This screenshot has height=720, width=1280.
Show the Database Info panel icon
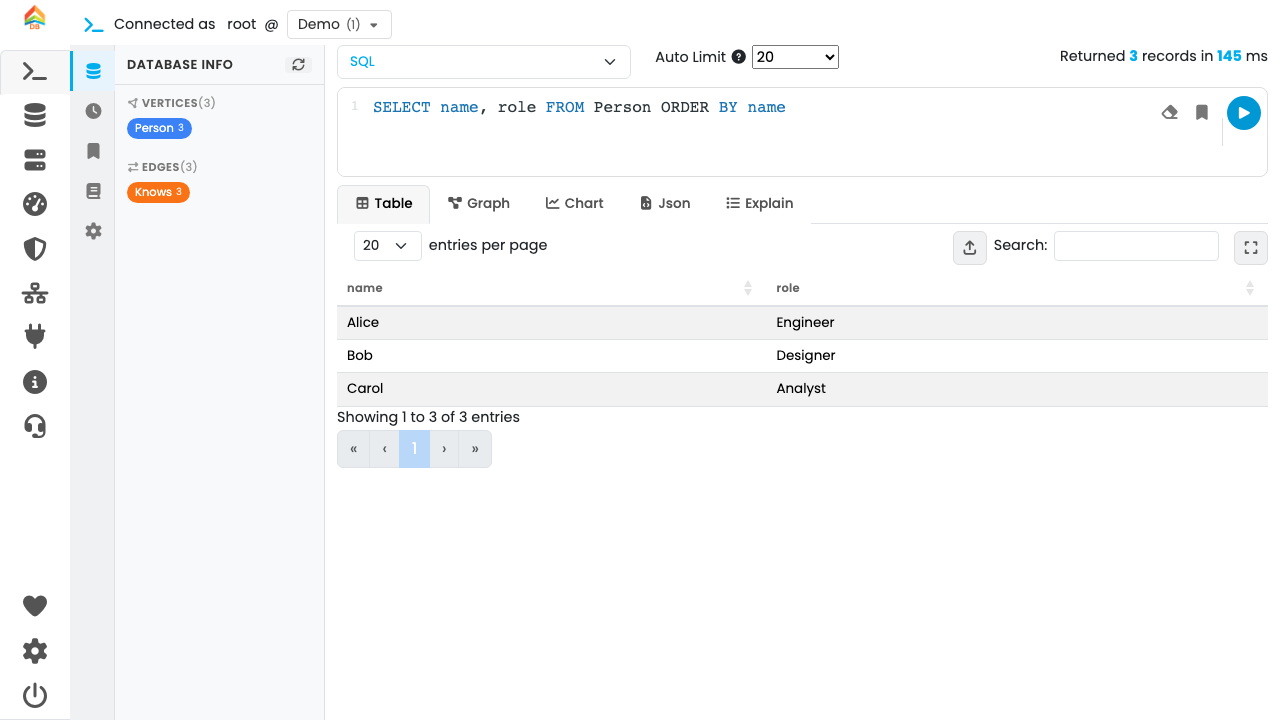tap(93, 71)
